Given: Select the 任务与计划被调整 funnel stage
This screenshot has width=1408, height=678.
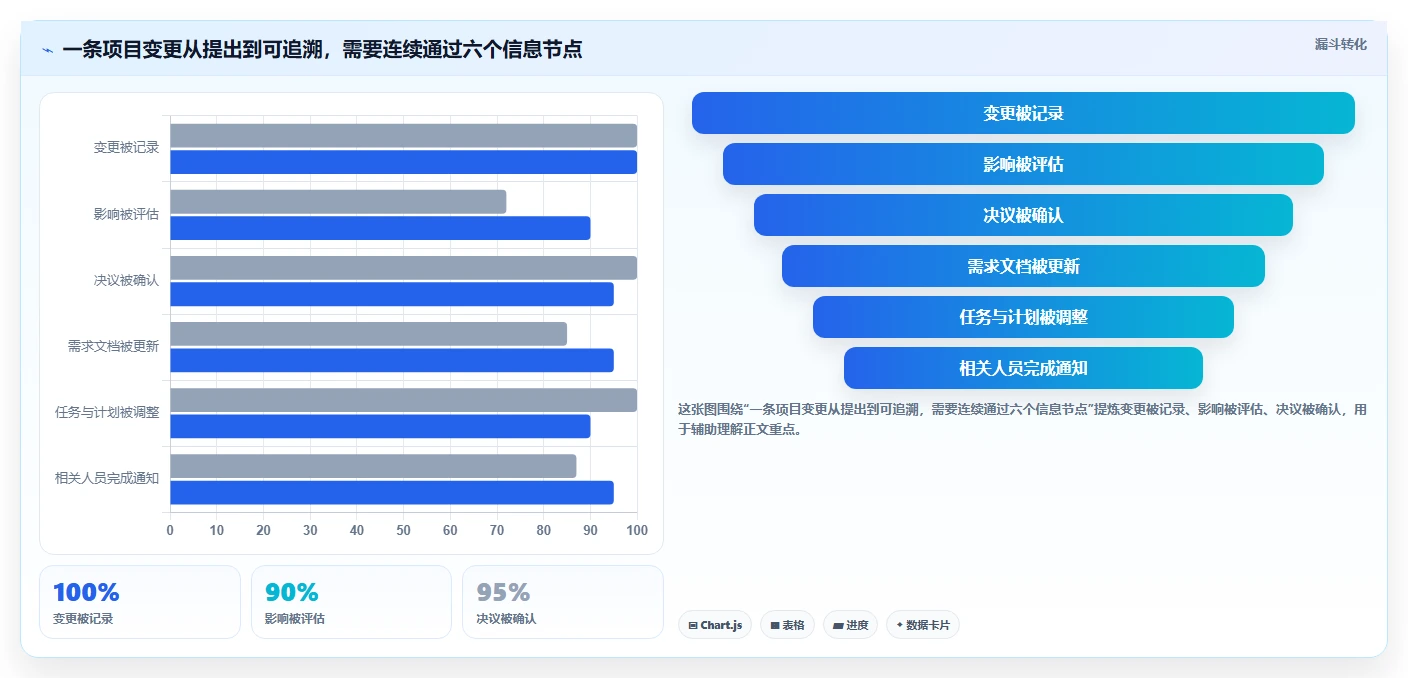Looking at the screenshot, I should [x=1023, y=317].
